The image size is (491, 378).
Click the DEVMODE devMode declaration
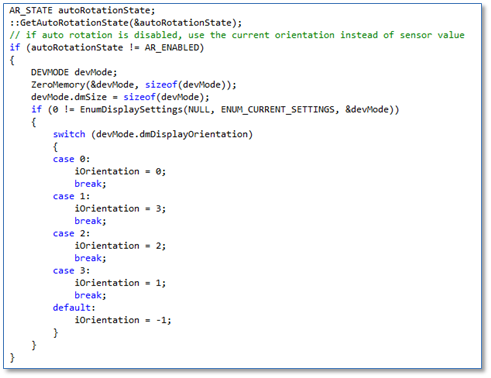(74, 72)
